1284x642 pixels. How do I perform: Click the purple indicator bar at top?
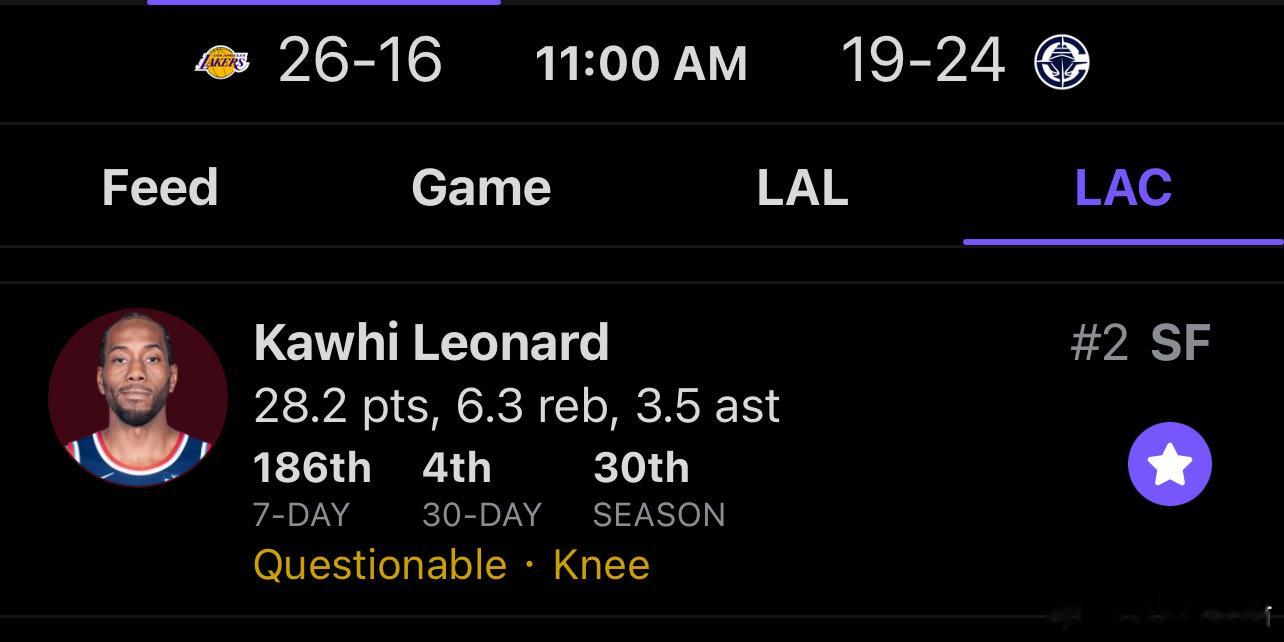(x=323, y=3)
